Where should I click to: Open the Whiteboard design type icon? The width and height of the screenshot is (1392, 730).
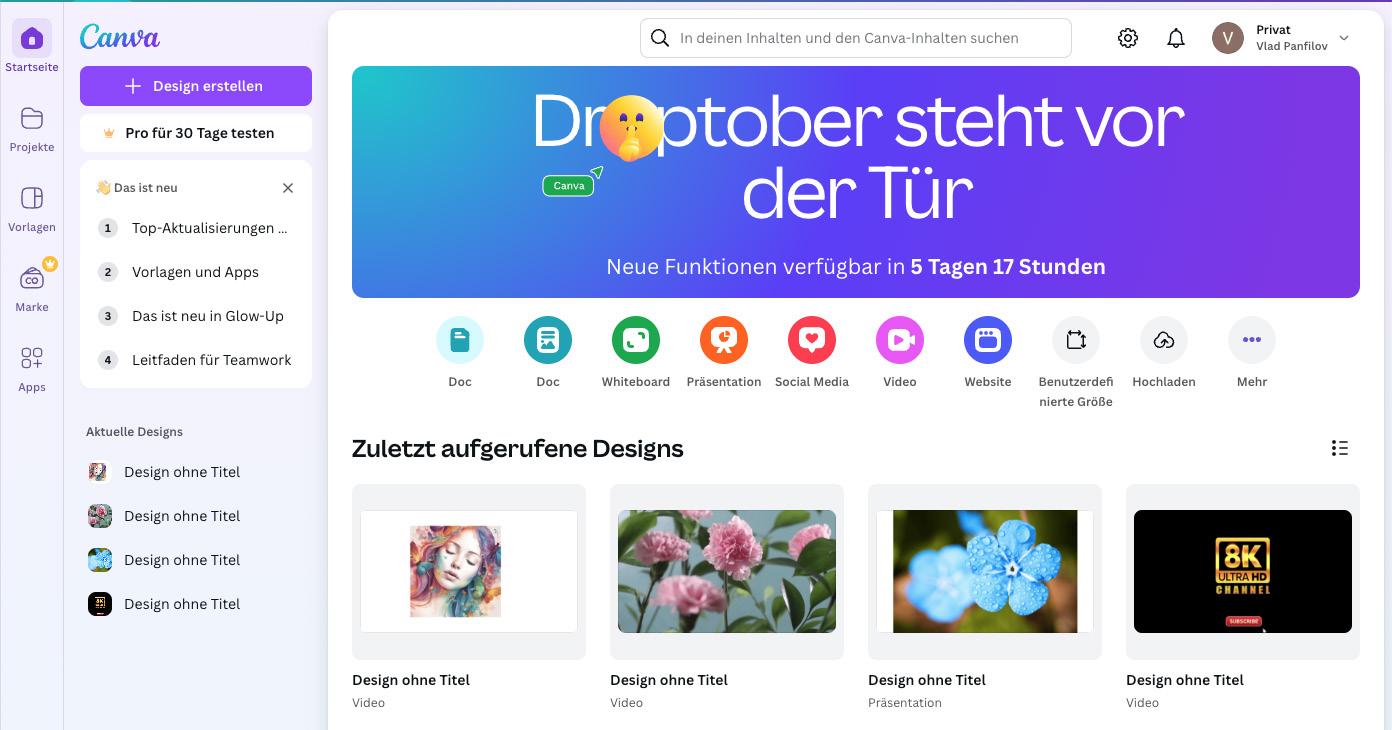click(636, 340)
